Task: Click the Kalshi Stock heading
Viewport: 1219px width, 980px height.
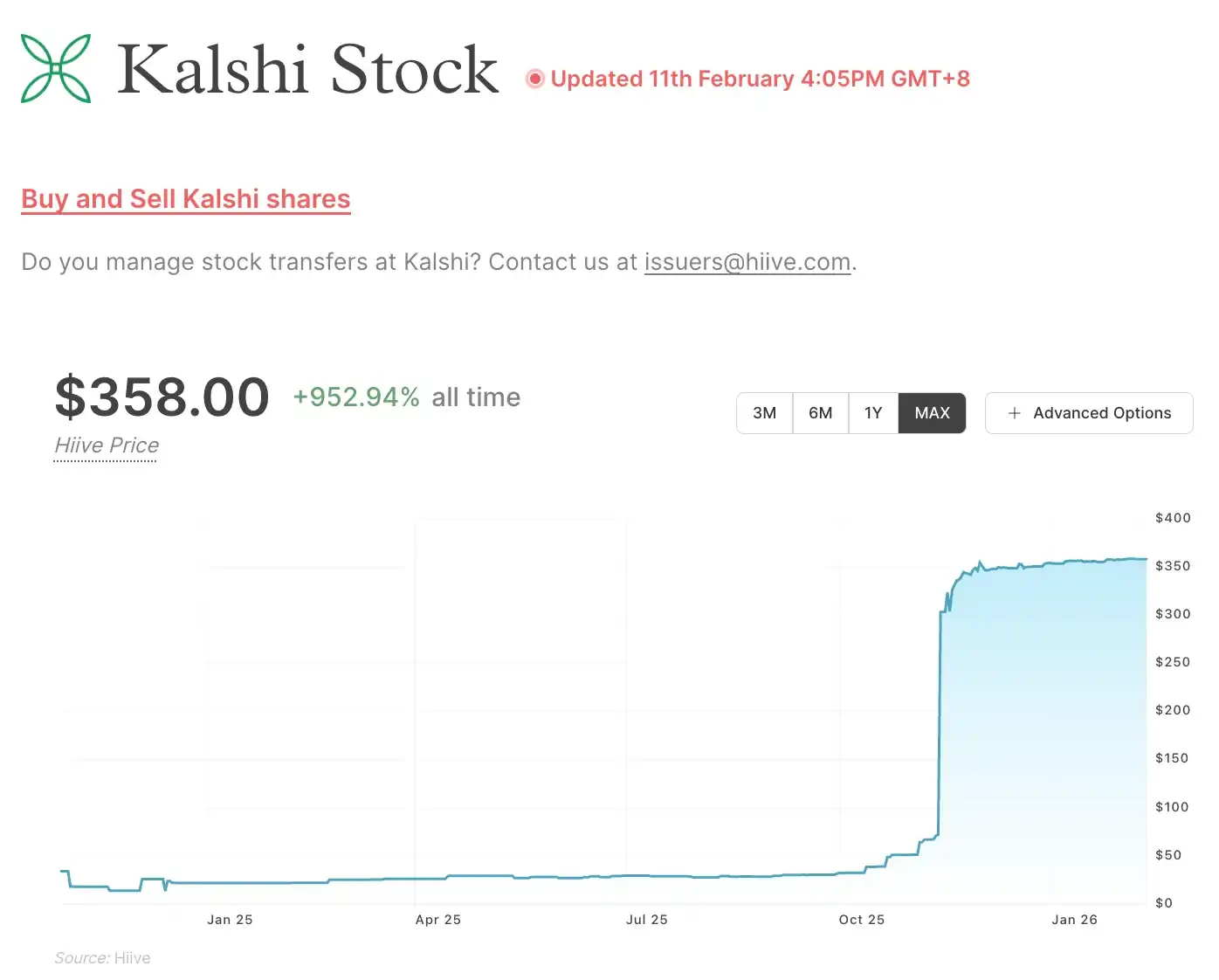Action: click(x=307, y=69)
